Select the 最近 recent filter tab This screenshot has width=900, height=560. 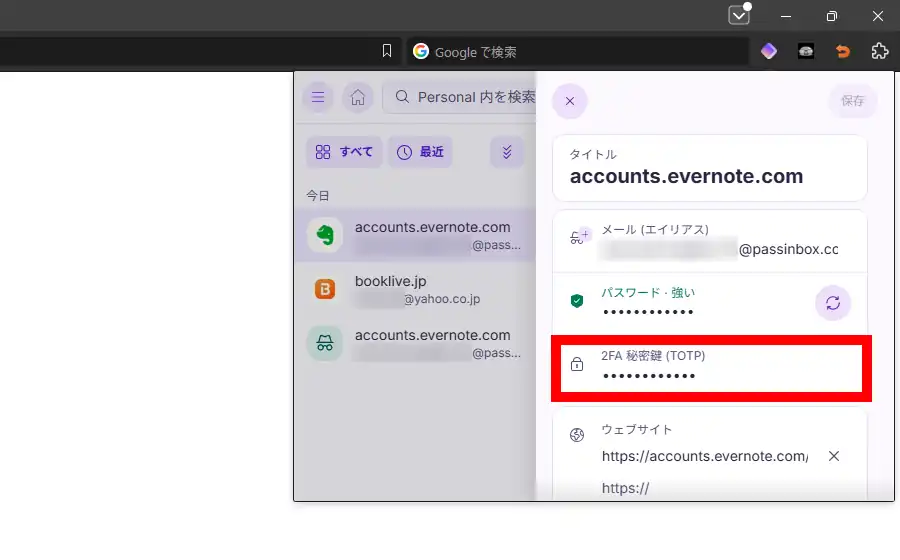[420, 152]
